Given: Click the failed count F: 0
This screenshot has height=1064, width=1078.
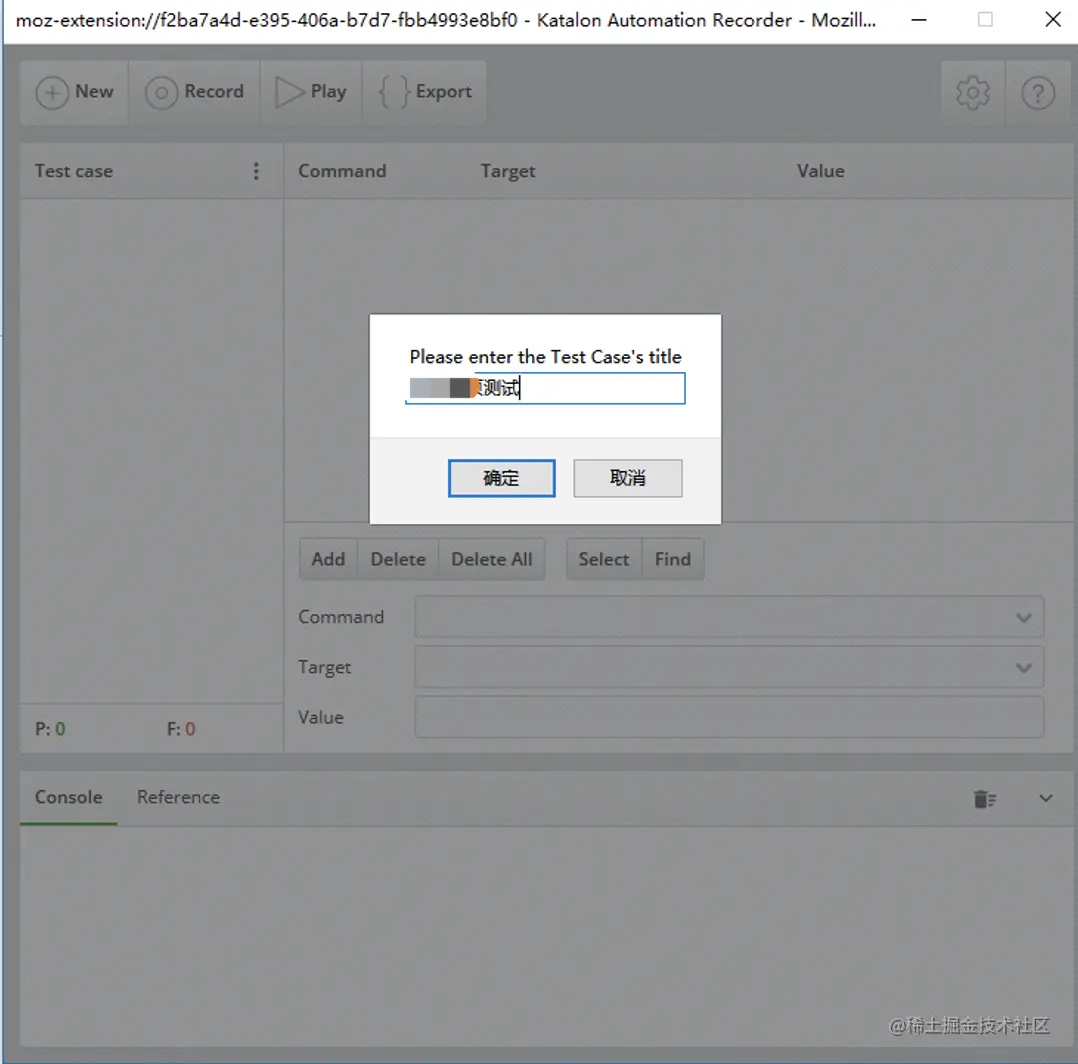Looking at the screenshot, I should [182, 729].
